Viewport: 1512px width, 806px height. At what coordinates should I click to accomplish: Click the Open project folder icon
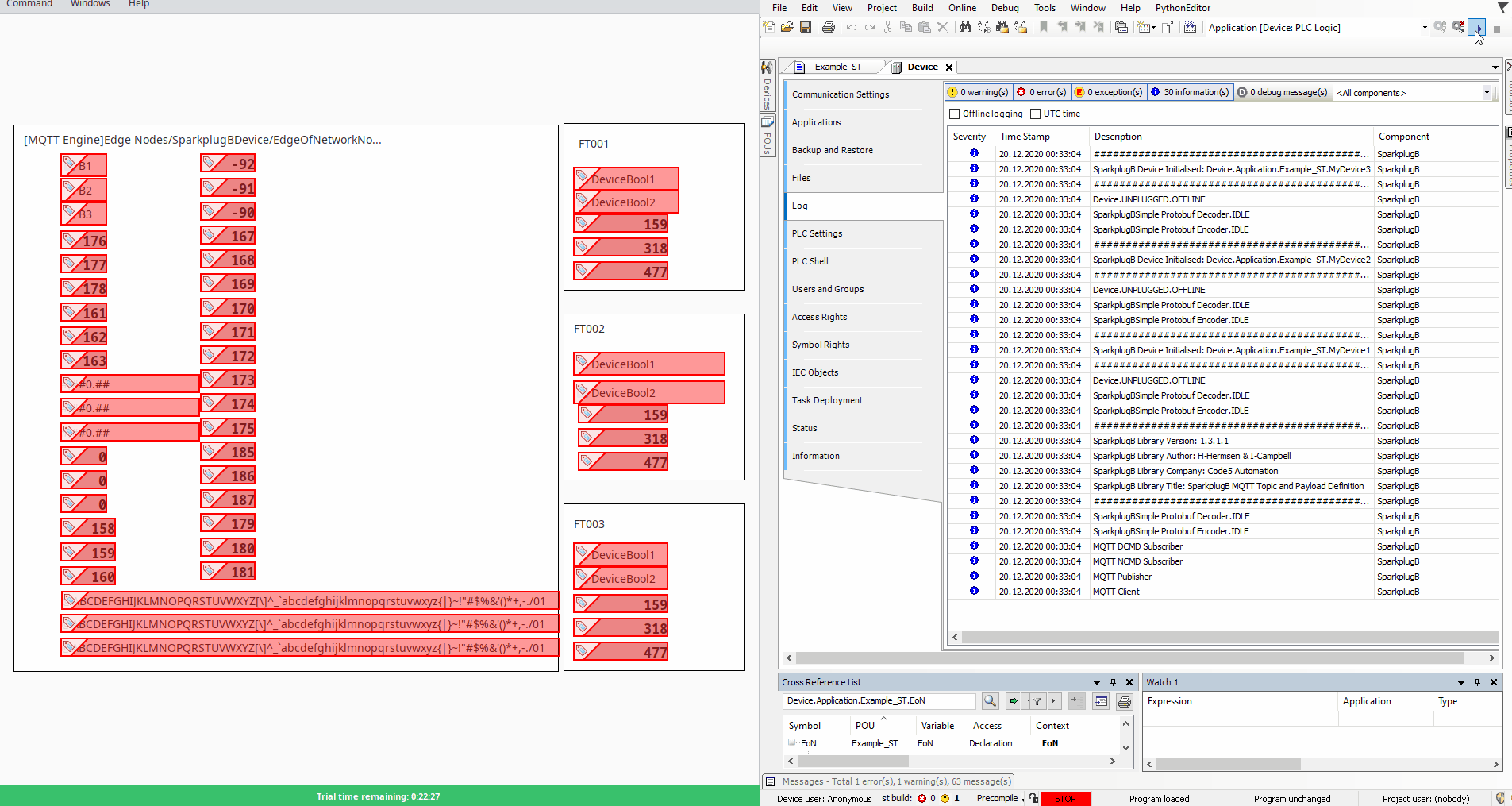pos(787,28)
